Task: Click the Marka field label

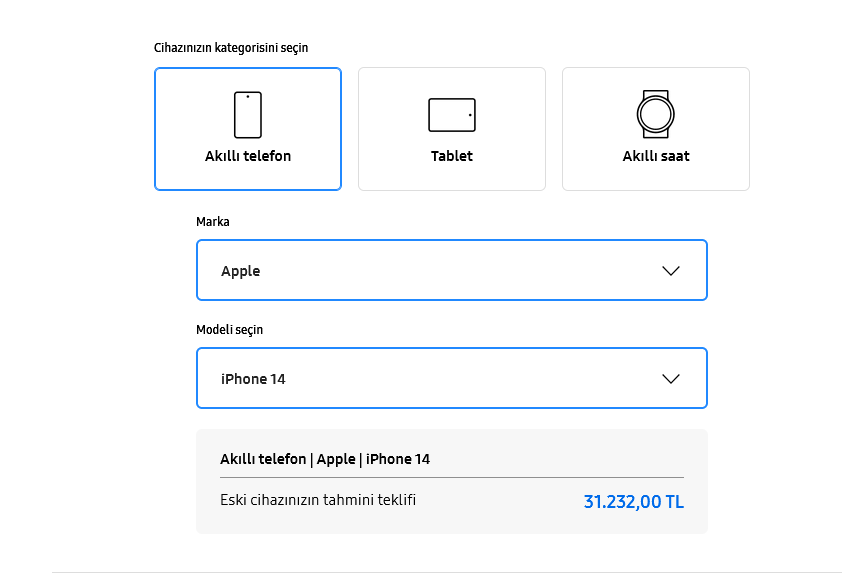Action: tap(213, 222)
